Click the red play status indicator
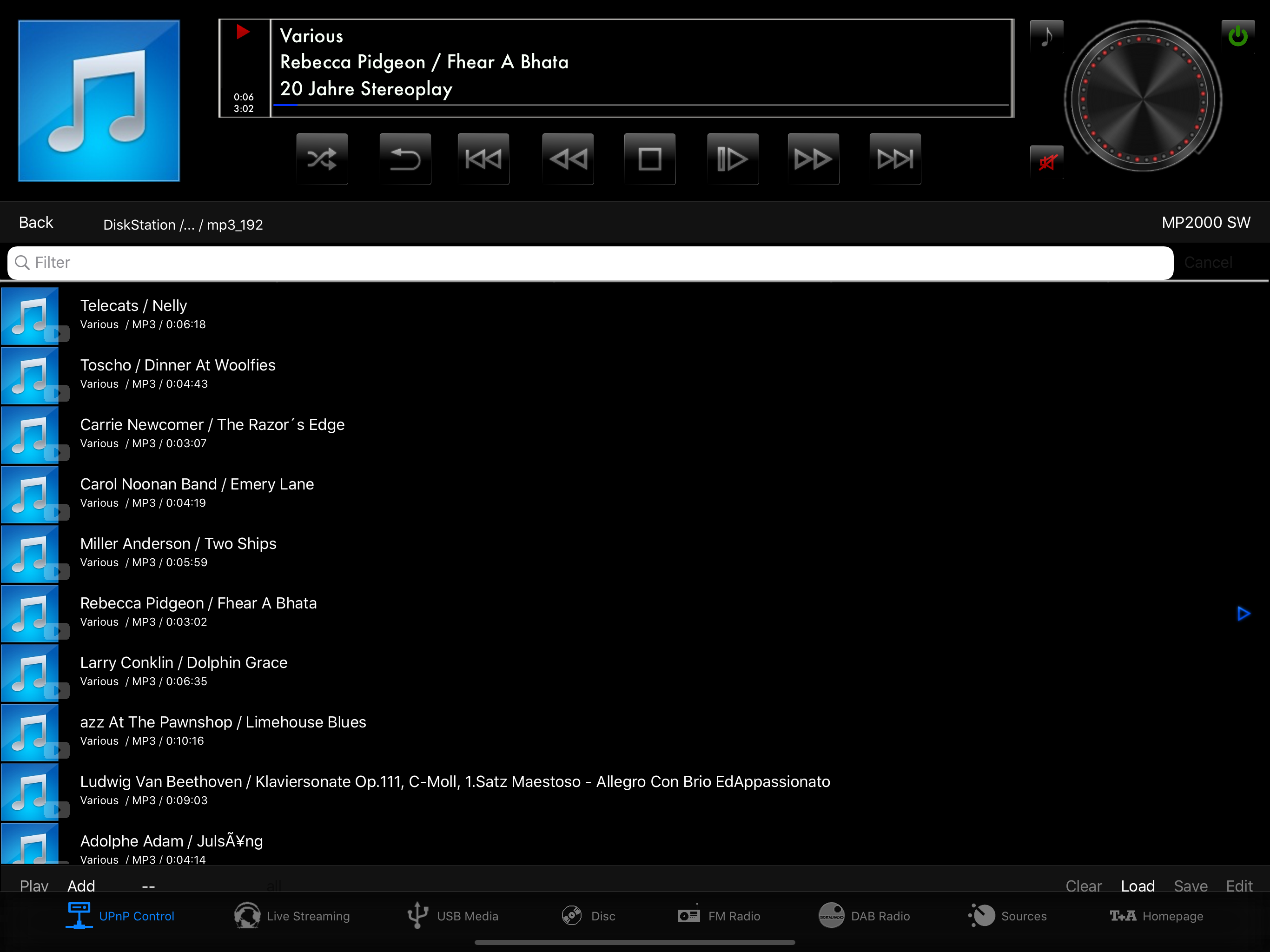1270x952 pixels. point(243,32)
